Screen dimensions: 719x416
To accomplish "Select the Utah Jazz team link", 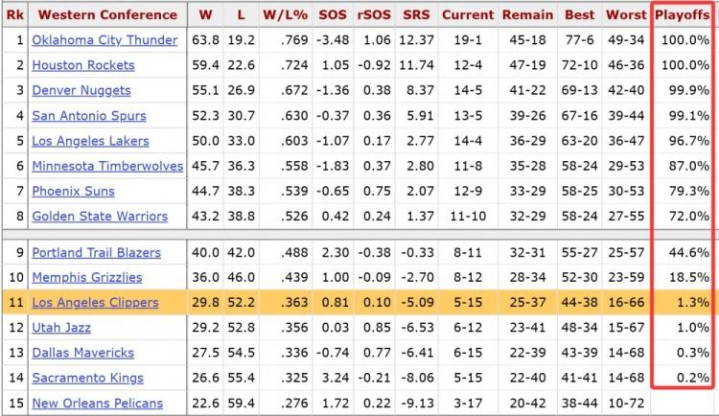I will coord(63,328).
